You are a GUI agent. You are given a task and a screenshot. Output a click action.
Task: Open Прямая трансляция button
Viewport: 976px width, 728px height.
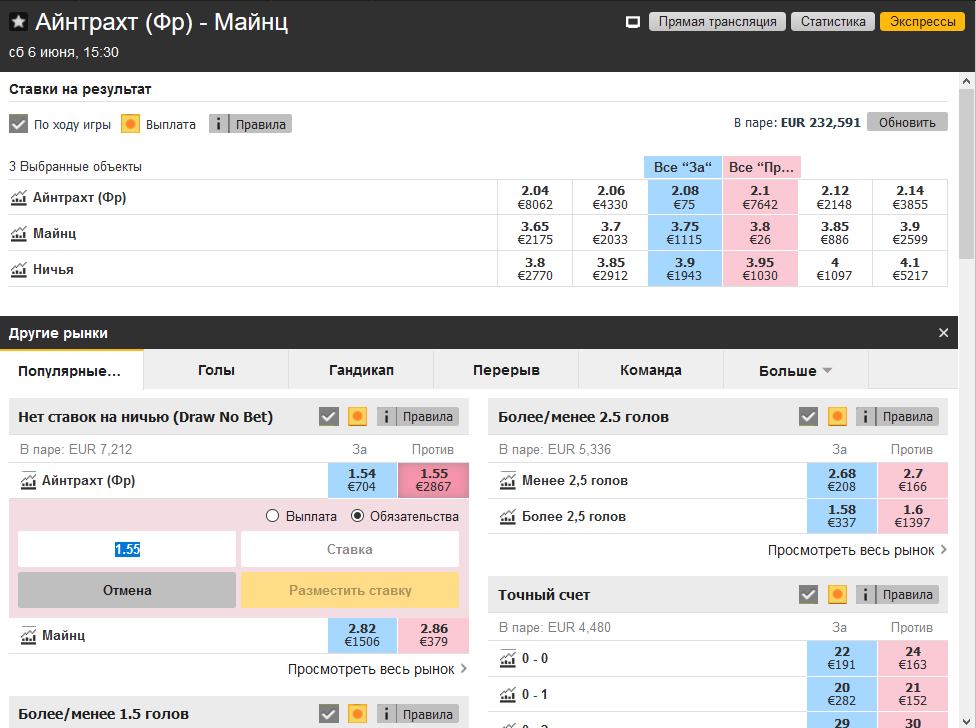[718, 22]
